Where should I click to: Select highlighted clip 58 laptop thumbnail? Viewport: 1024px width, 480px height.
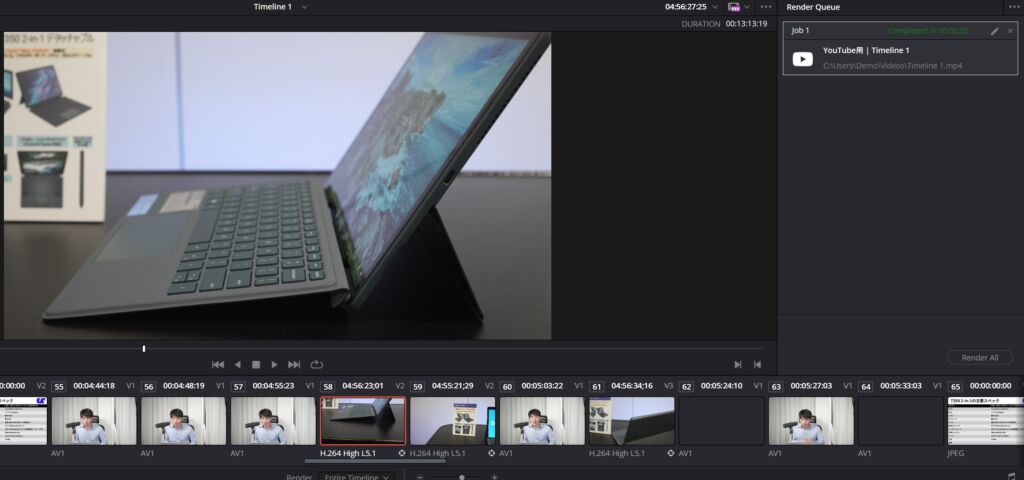click(x=362, y=421)
